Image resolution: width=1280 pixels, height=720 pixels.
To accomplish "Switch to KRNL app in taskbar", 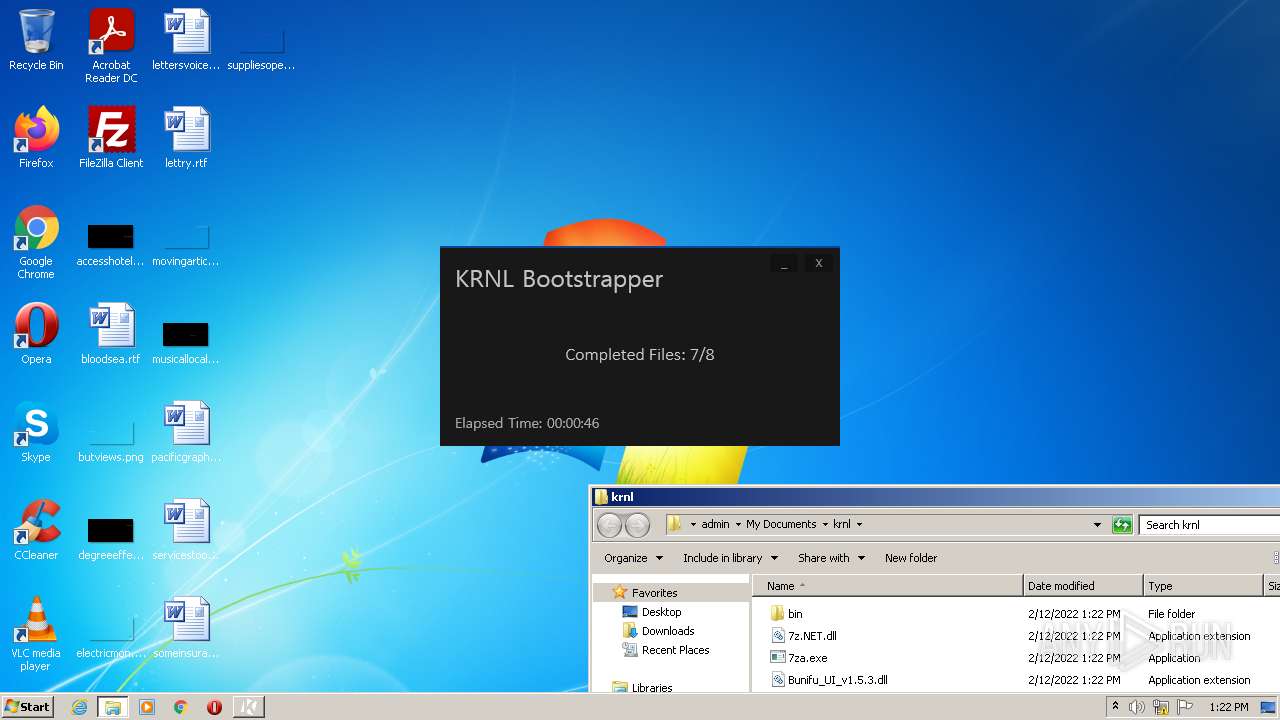I will pyautogui.click(x=249, y=707).
